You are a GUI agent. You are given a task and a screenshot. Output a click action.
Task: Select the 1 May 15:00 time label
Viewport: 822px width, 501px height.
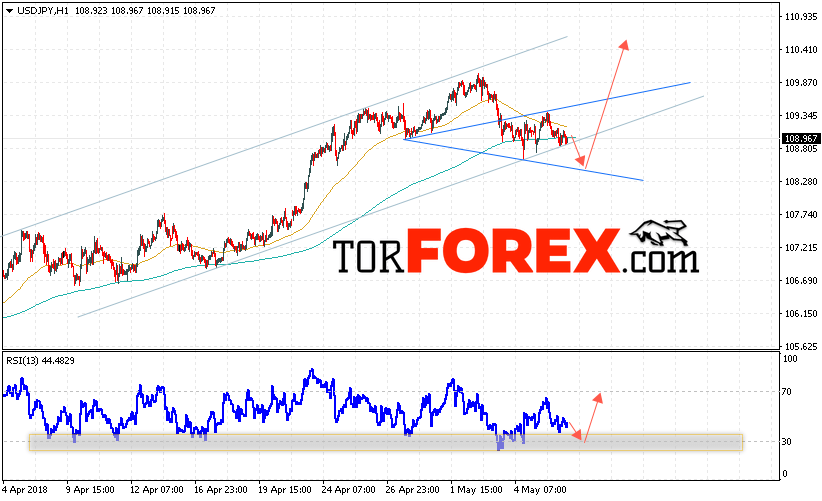477,490
